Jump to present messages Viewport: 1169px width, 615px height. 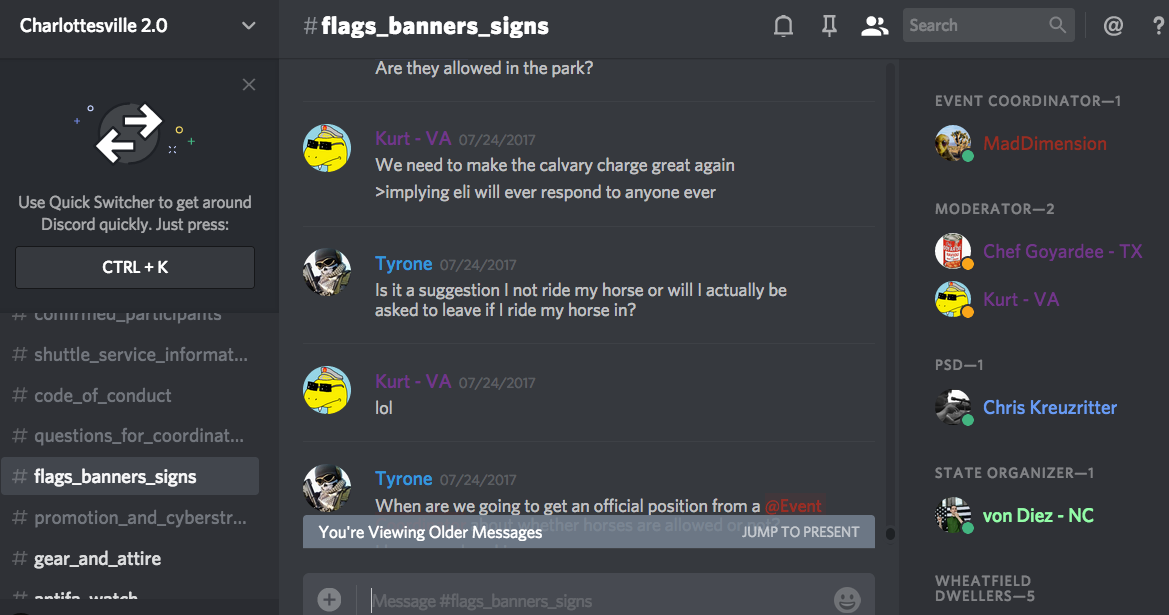[x=800, y=532]
